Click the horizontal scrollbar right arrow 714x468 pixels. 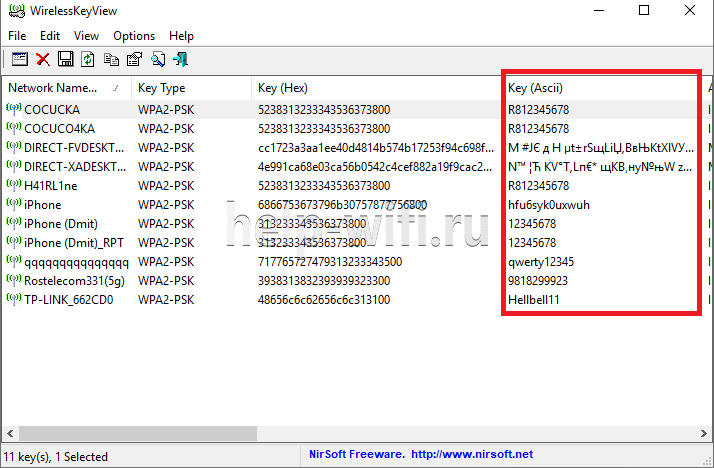tap(704, 433)
